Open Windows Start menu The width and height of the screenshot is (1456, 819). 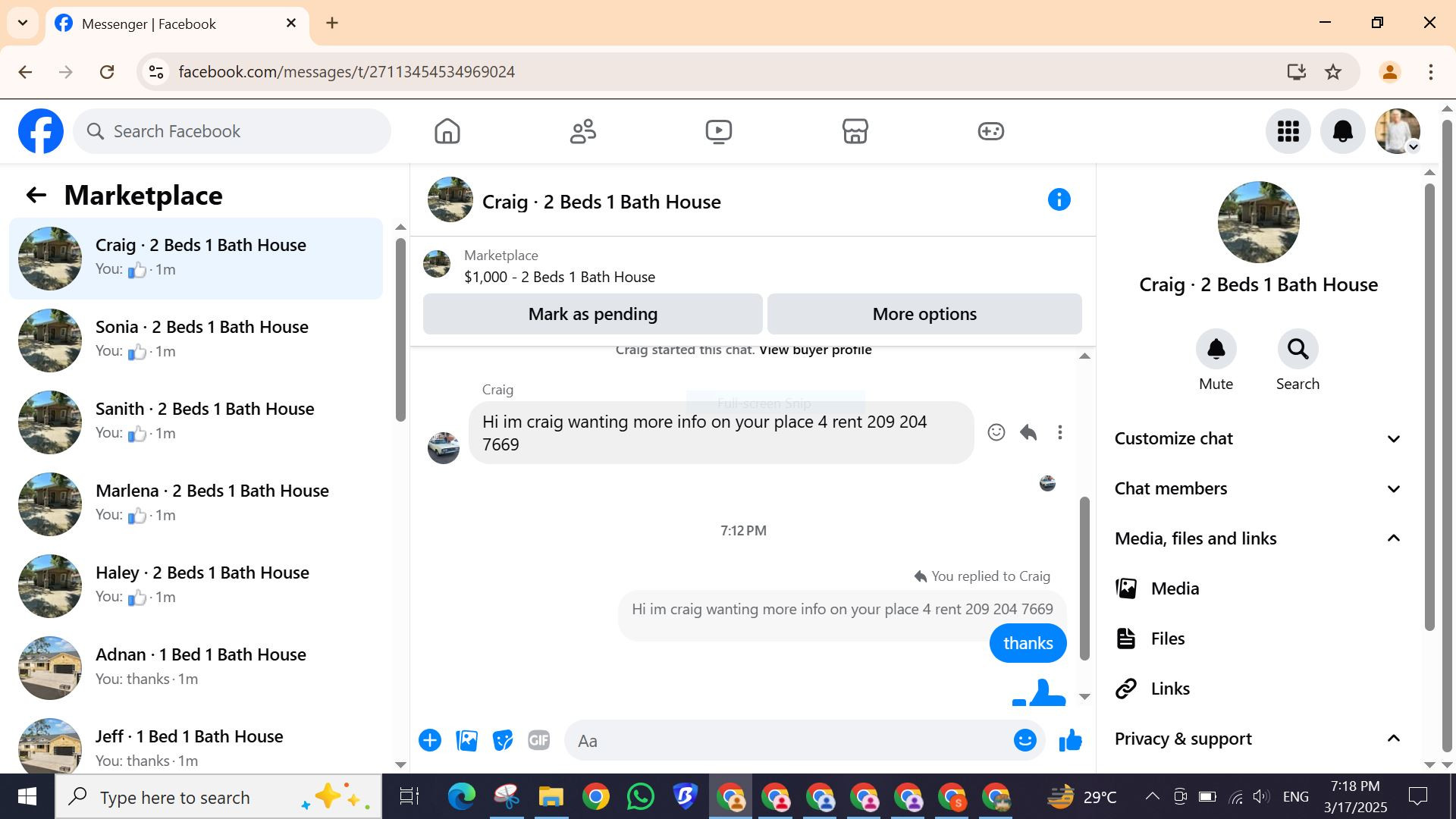click(27, 797)
